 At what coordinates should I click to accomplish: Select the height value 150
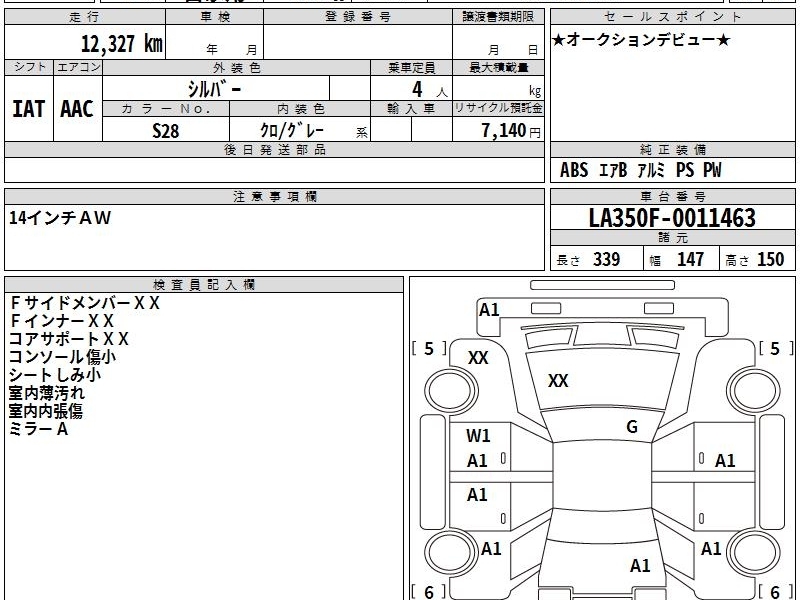click(770, 260)
